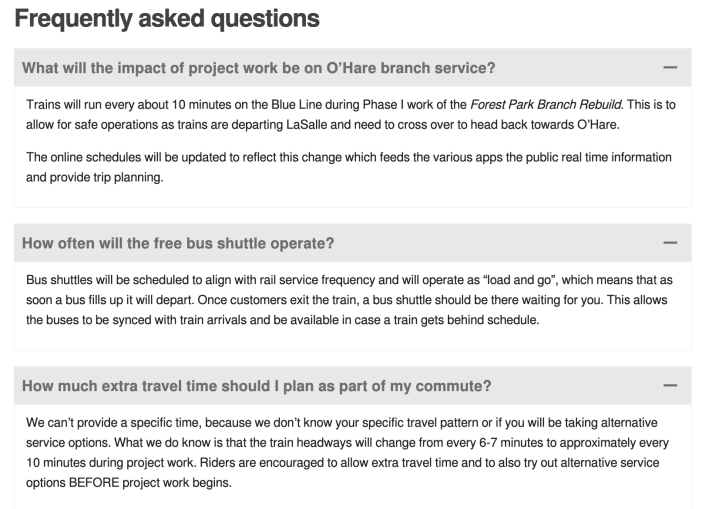Toggle the "How much extra travel time" question header
Image resolution: width=709 pixels, height=509 pixels.
[x=256, y=386]
